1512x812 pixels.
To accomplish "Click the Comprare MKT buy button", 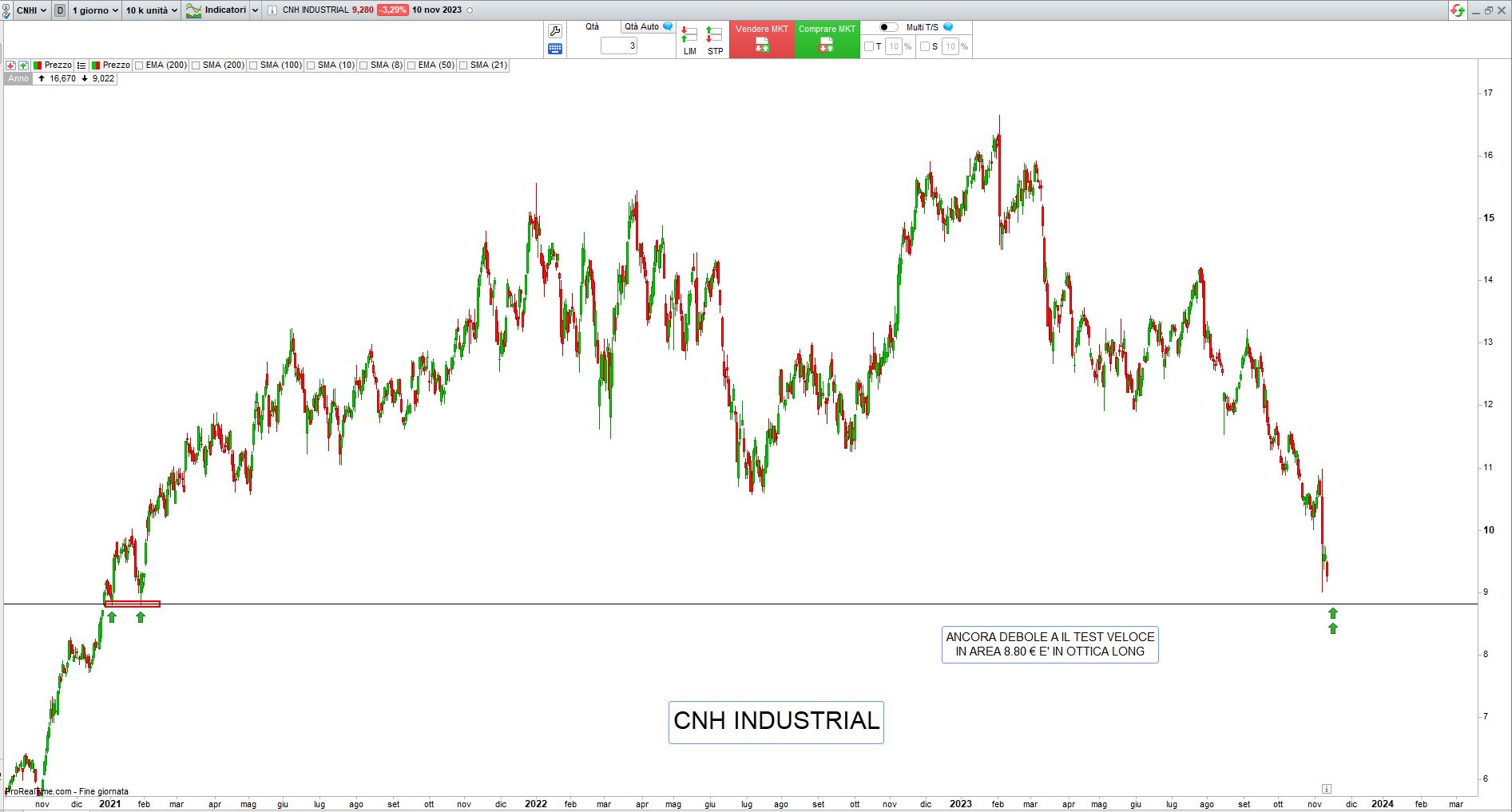I will [827, 39].
